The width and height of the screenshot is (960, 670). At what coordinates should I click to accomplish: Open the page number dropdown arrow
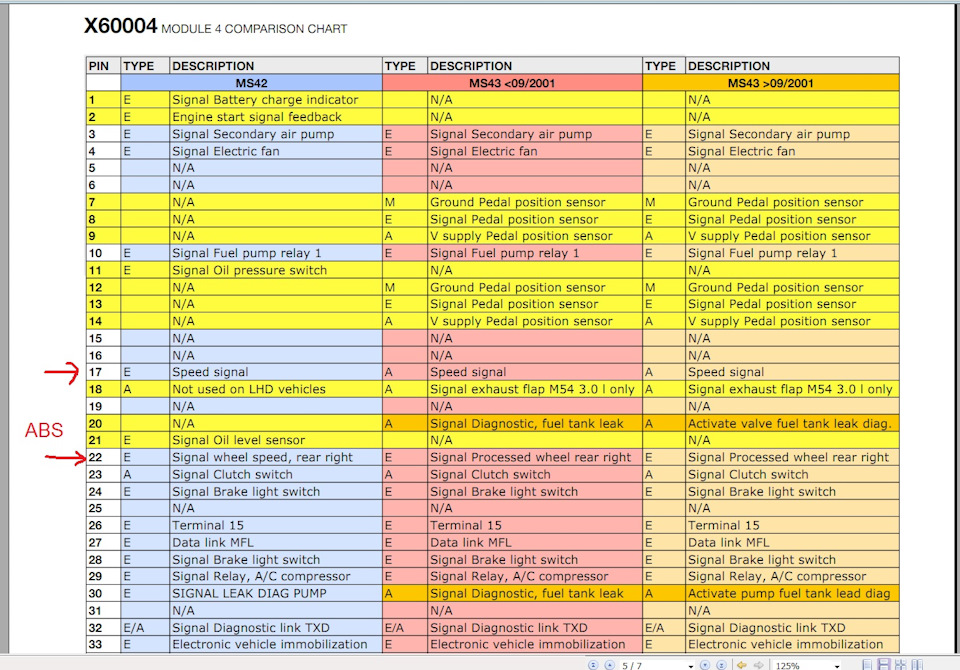click(691, 666)
